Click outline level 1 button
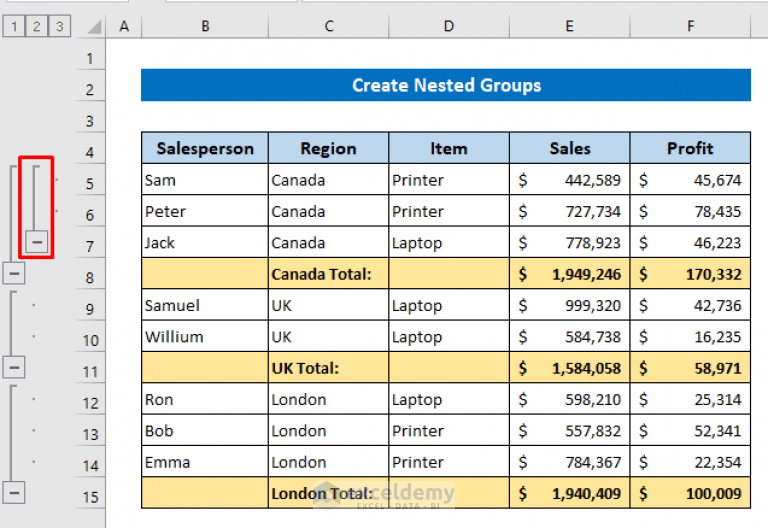This screenshot has height=528, width=768. coord(14,26)
